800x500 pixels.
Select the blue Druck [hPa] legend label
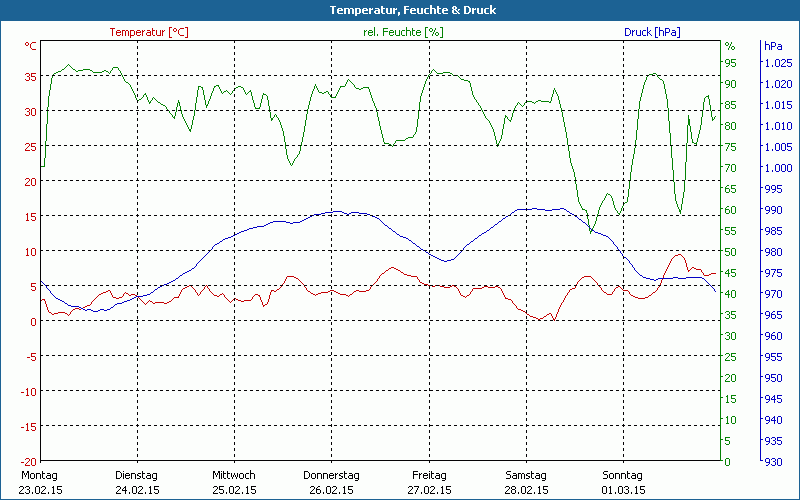pyautogui.click(x=652, y=32)
